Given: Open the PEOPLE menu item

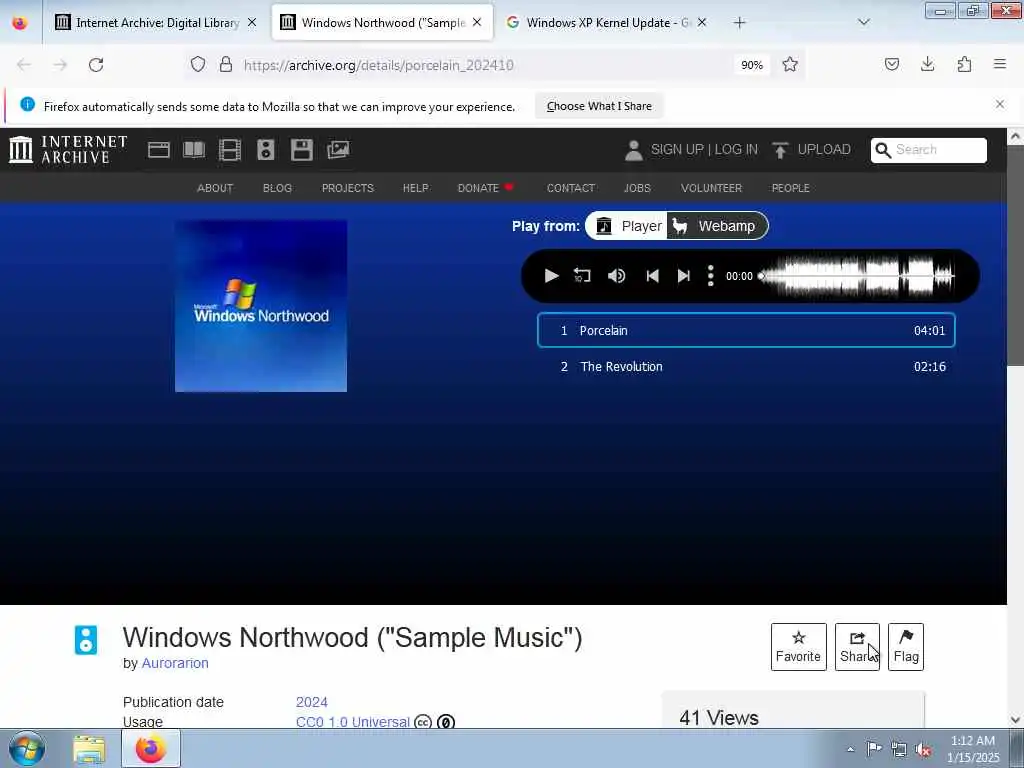Looking at the screenshot, I should [790, 188].
